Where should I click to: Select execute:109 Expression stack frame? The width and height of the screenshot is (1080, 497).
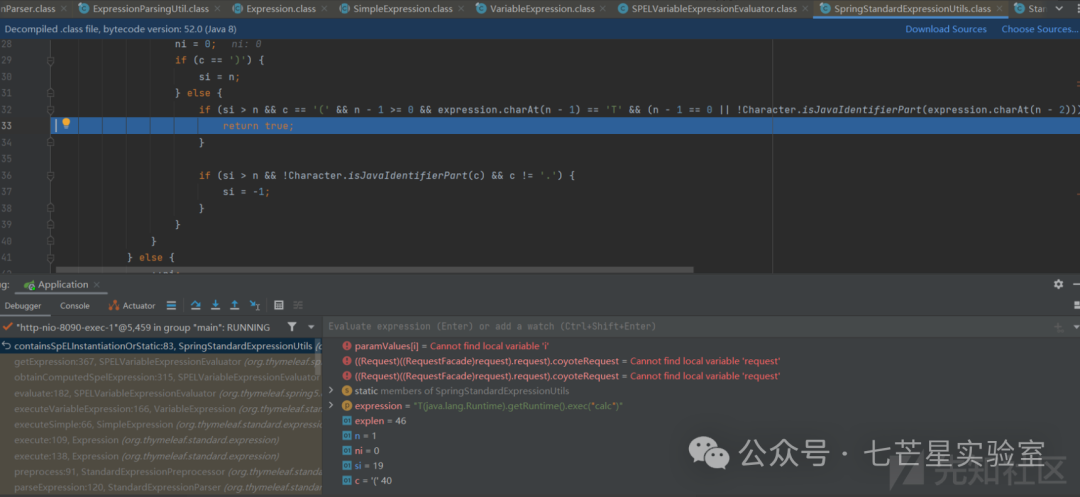160,440
